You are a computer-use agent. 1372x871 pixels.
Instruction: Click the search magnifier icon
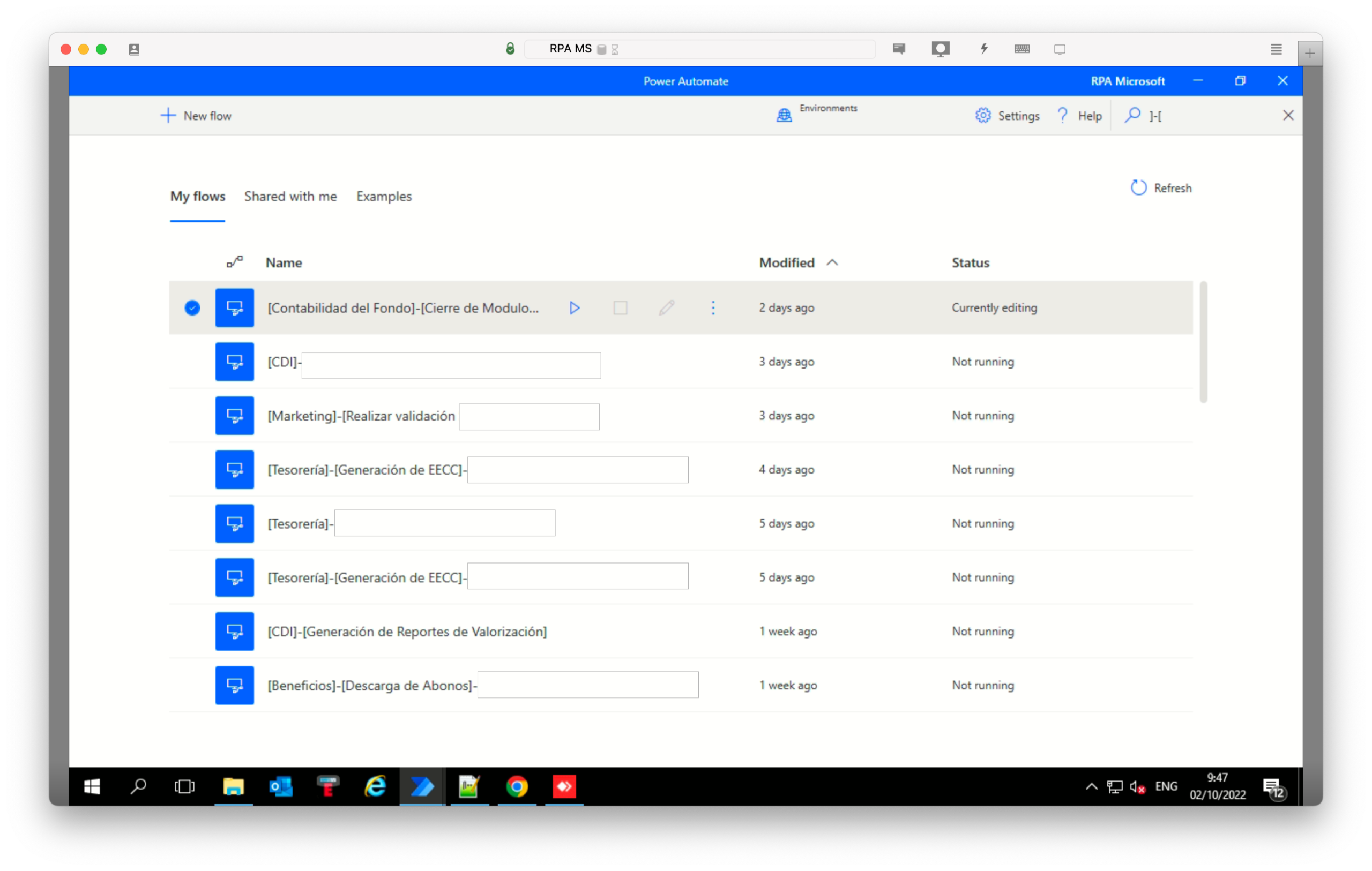[x=1132, y=116]
